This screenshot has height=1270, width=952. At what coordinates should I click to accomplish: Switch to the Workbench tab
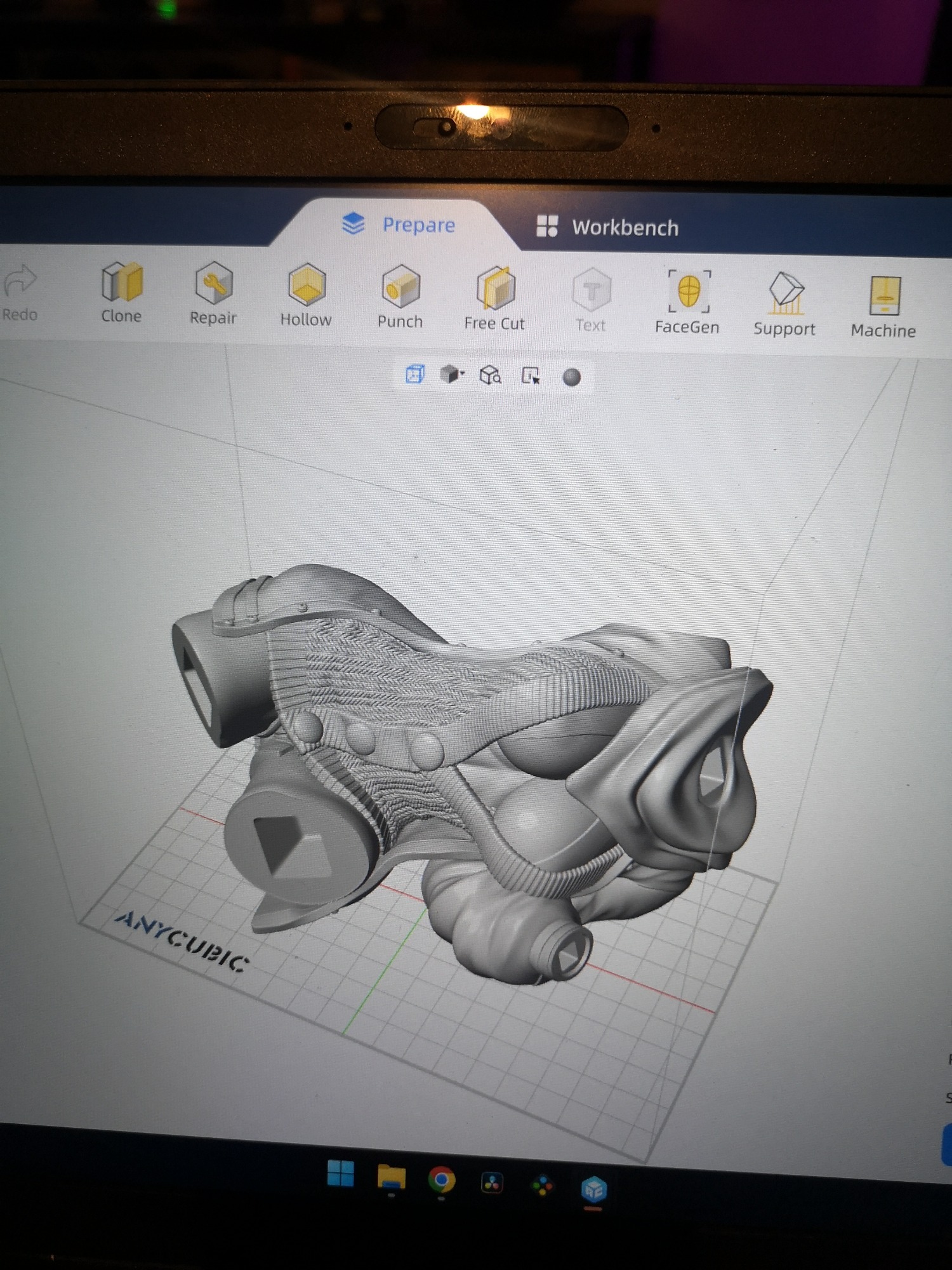(x=608, y=227)
